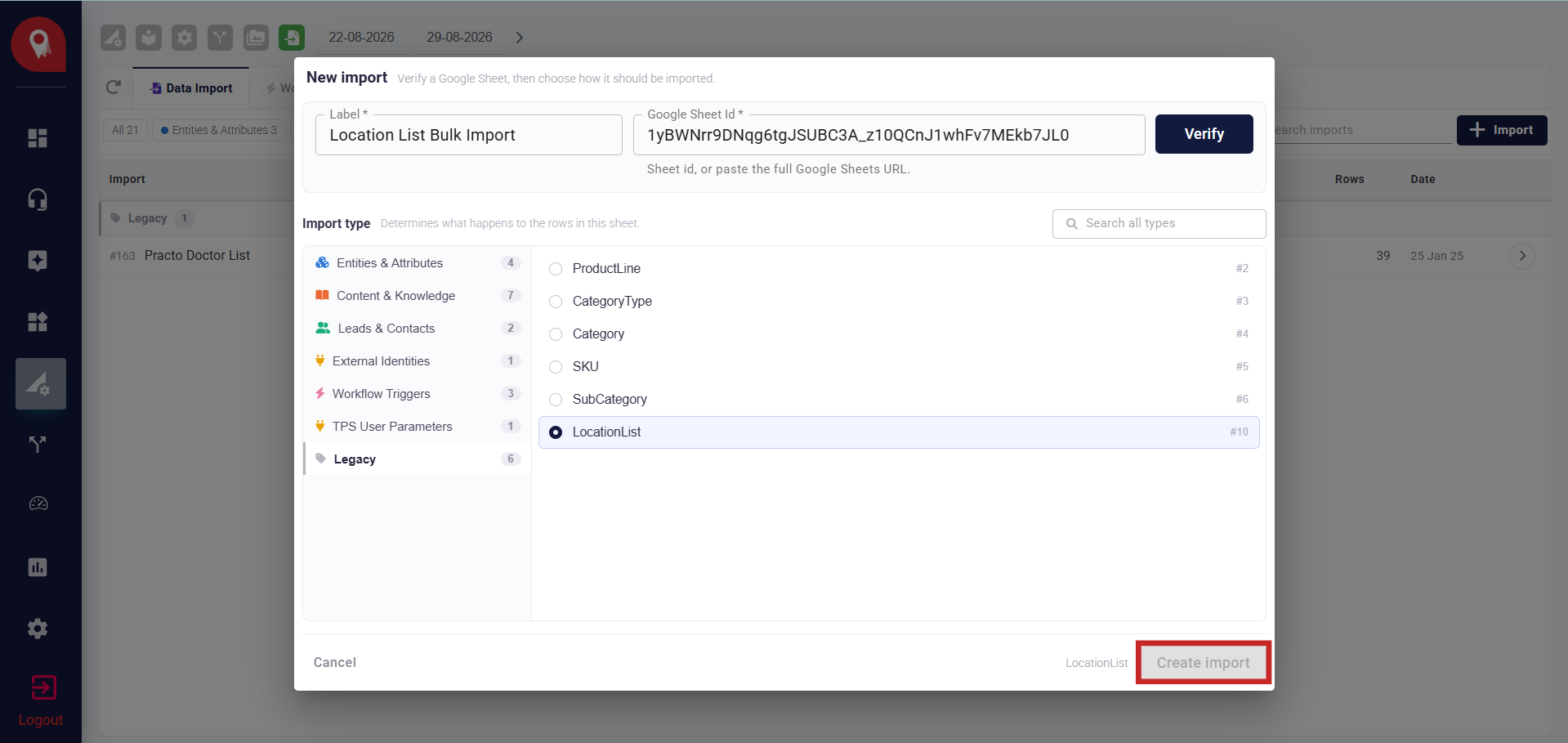Screen dimensions: 1568x743
Task: Open the widgets sidebar icon
Action: click(38, 322)
